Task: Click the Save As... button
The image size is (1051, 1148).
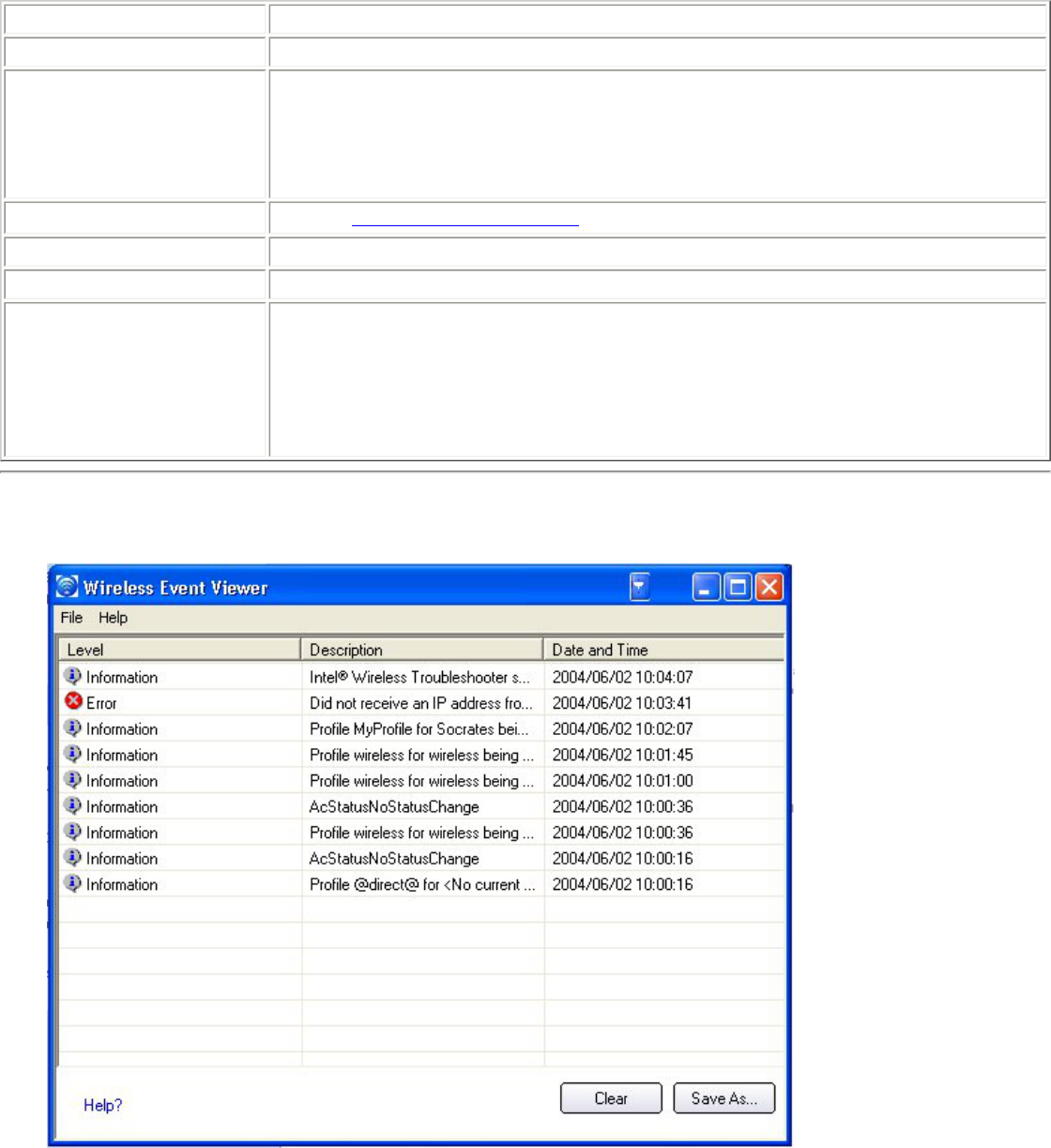Action: click(x=724, y=1098)
